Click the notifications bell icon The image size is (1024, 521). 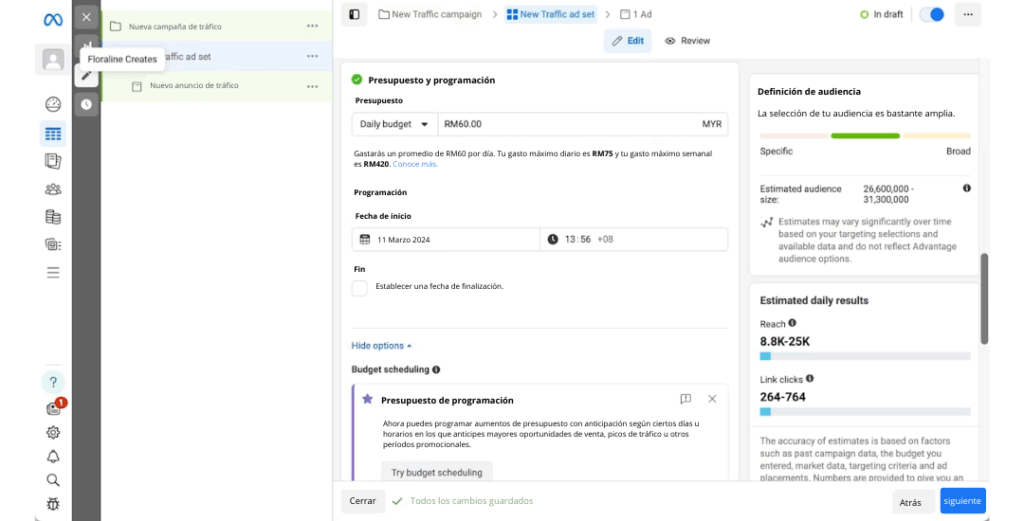click(53, 456)
